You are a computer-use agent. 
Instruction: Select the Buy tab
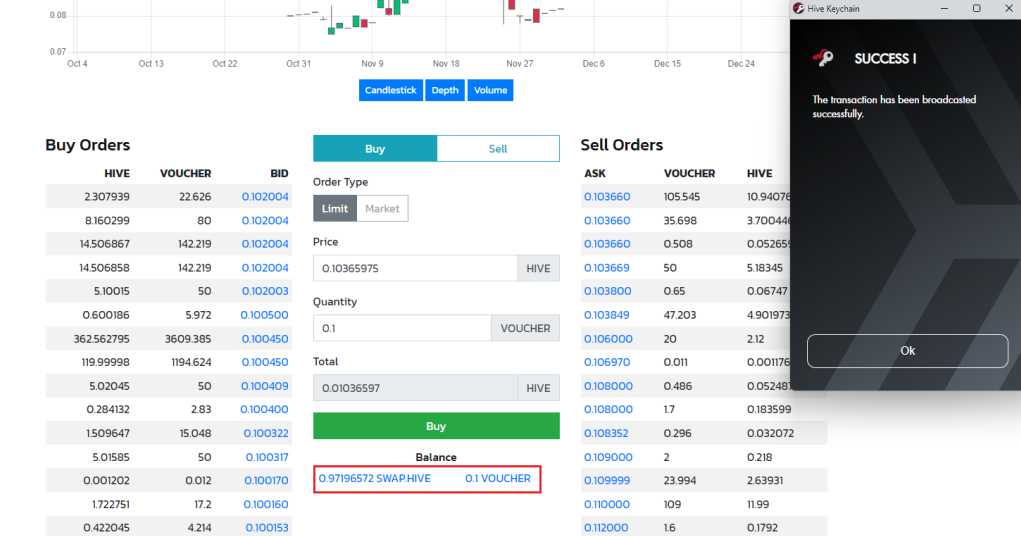[375, 148]
